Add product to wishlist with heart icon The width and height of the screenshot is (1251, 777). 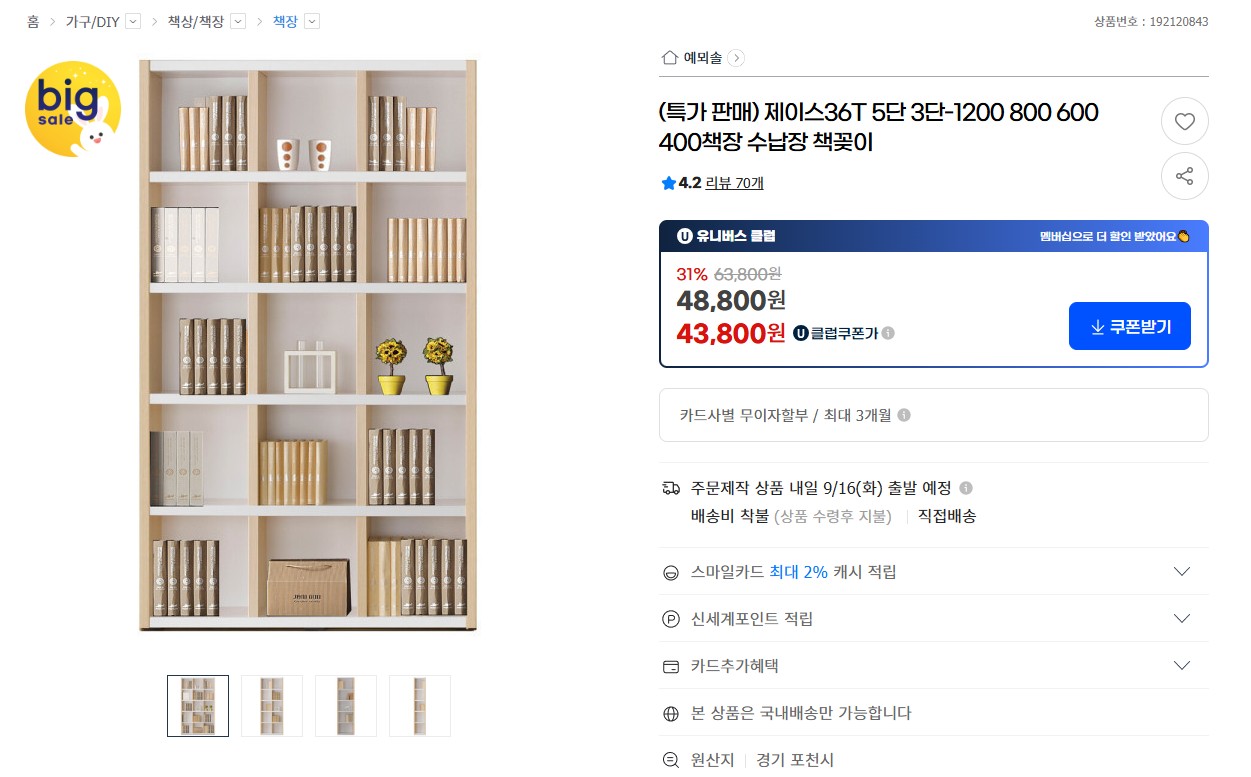click(x=1184, y=122)
